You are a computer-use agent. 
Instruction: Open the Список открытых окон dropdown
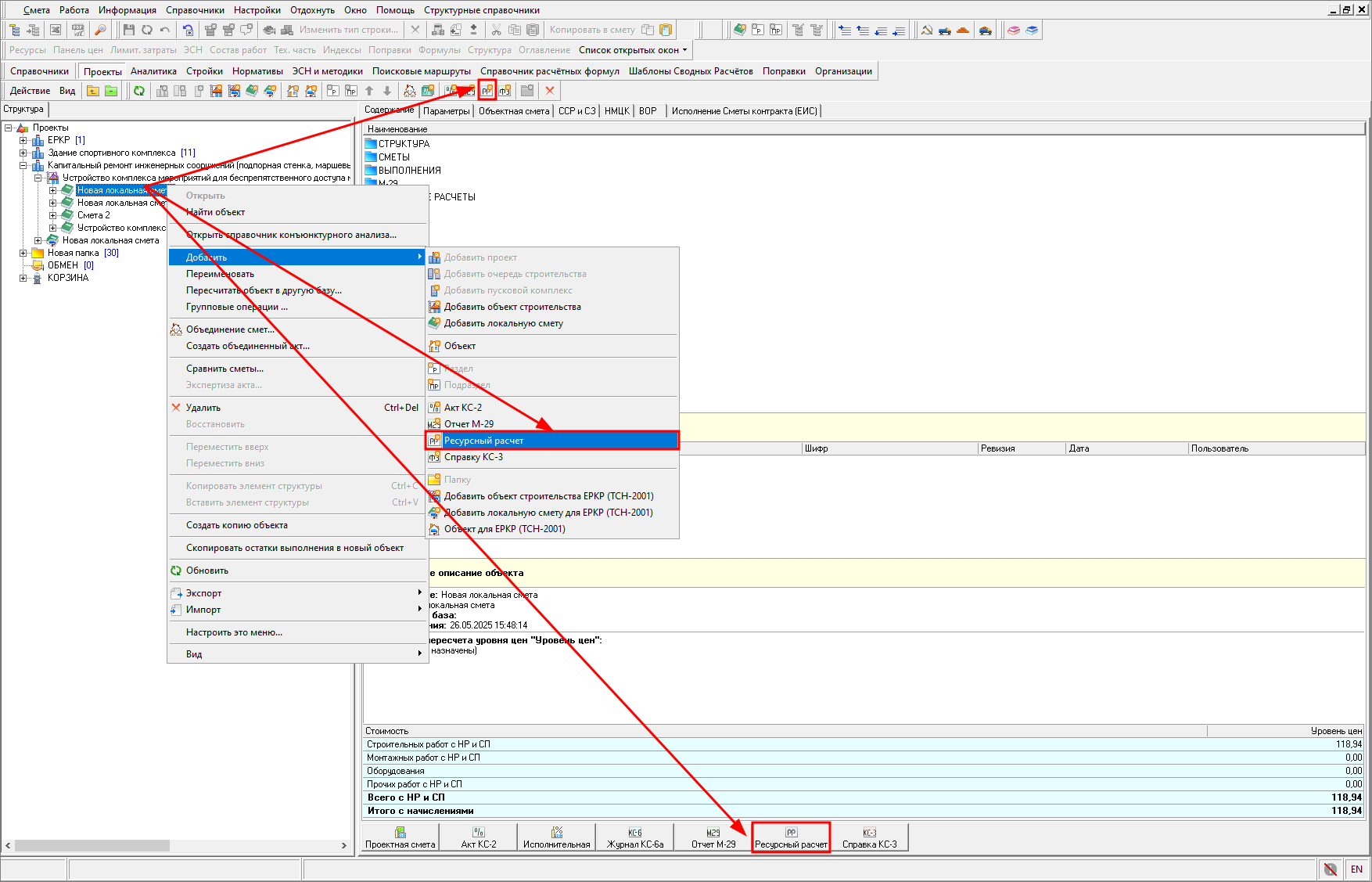tap(633, 50)
